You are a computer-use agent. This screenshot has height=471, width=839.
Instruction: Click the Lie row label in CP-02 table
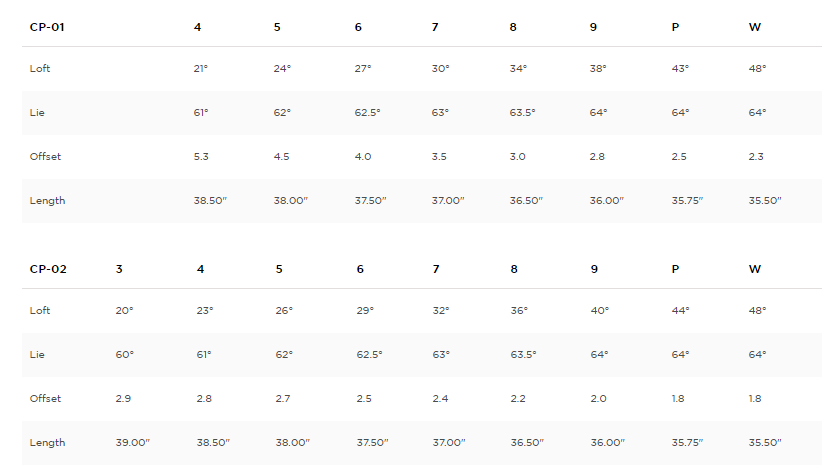(37, 354)
